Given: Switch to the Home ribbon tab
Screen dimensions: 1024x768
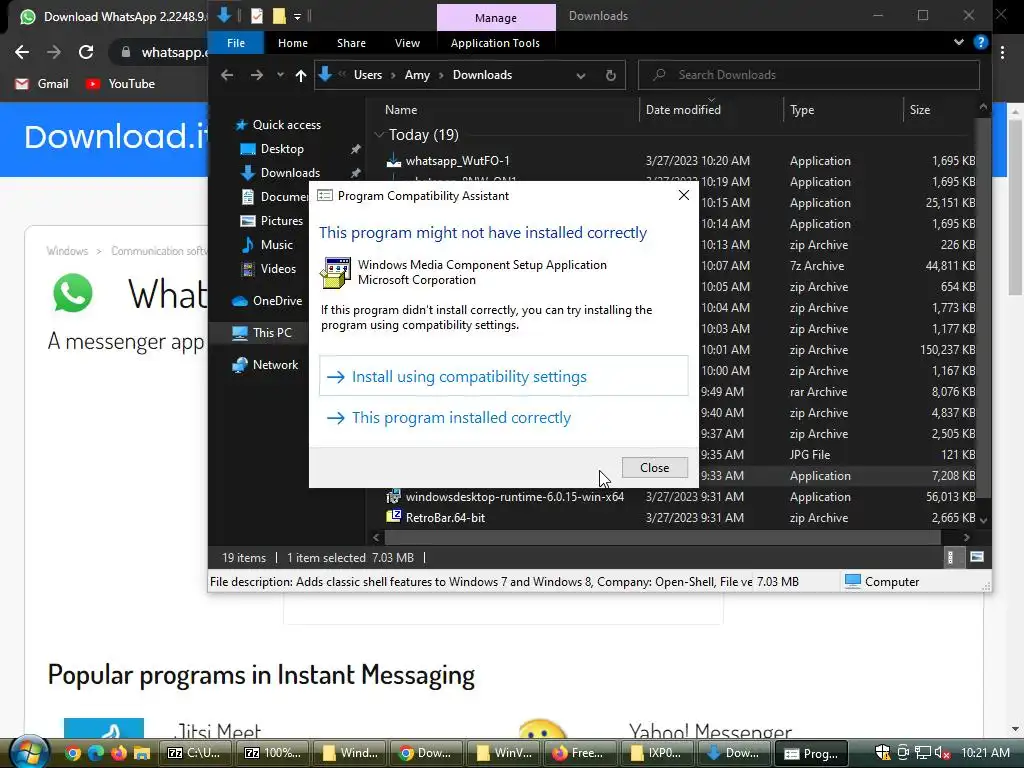Looking at the screenshot, I should tap(293, 43).
